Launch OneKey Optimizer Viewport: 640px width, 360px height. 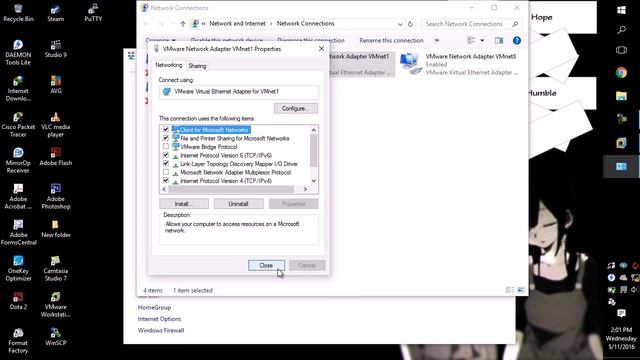click(18, 269)
